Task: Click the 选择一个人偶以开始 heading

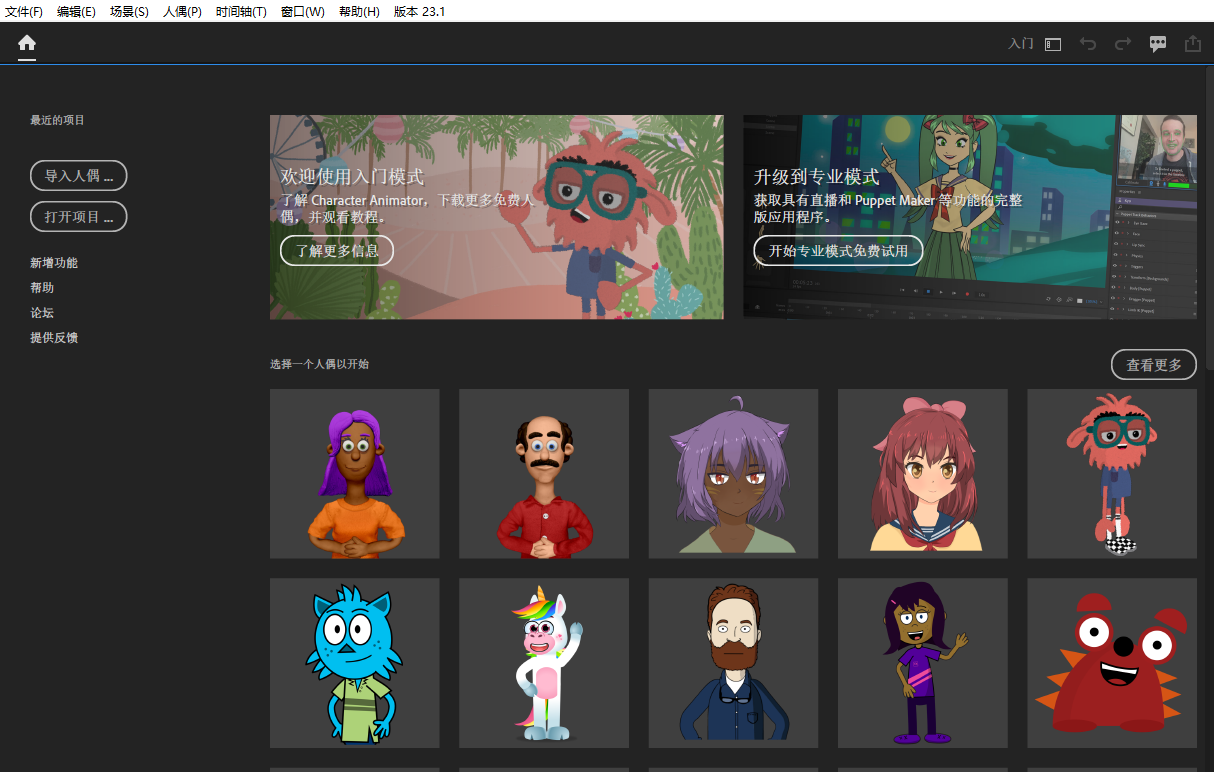Action: 319,364
